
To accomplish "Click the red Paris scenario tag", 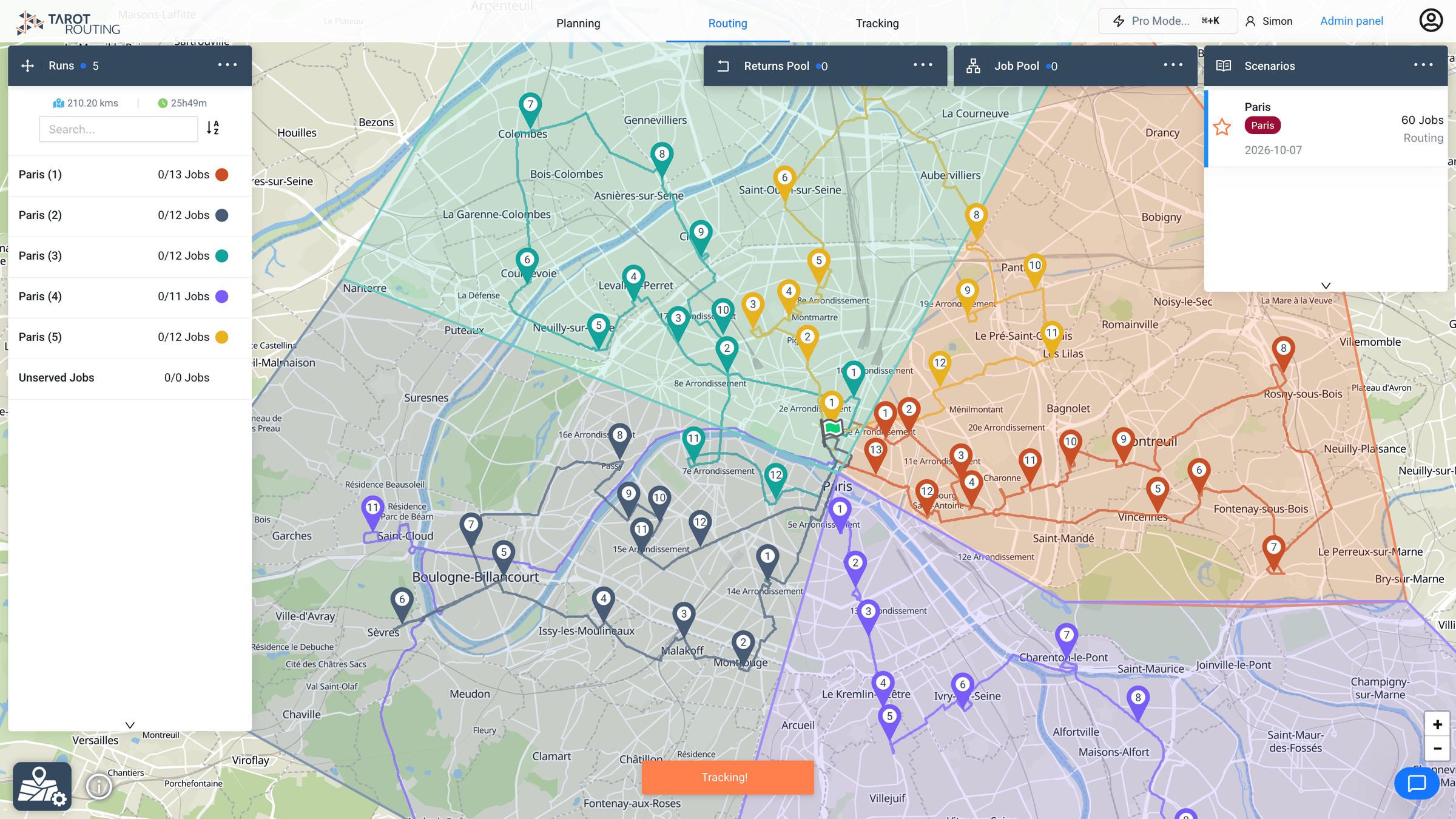I will (x=1262, y=126).
